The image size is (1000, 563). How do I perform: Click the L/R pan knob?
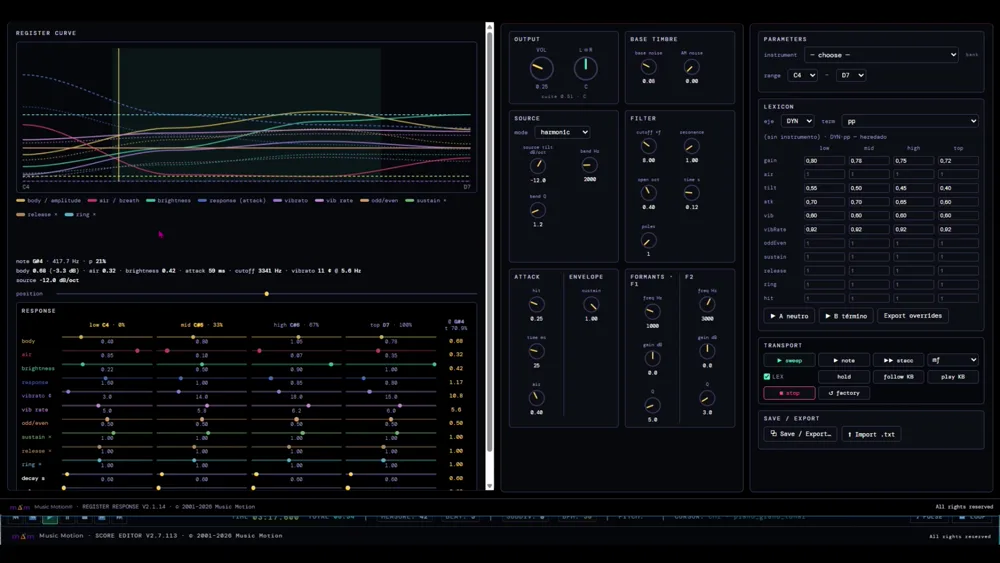click(585, 68)
